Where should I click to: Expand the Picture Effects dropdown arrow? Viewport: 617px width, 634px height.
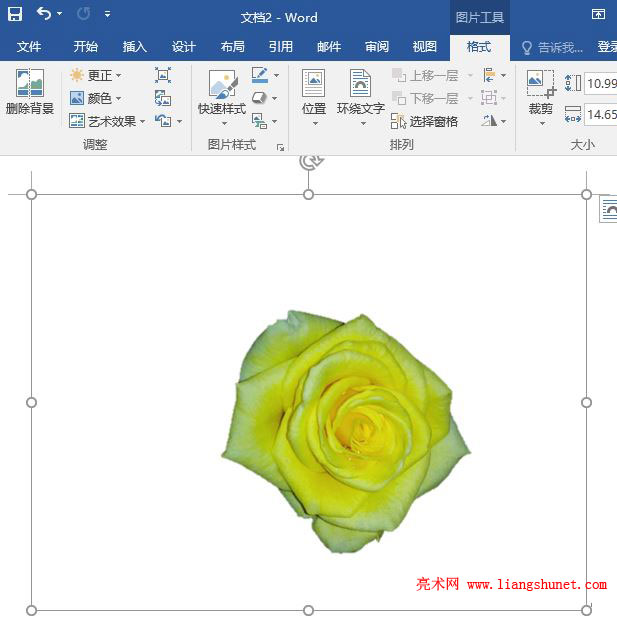point(275,98)
